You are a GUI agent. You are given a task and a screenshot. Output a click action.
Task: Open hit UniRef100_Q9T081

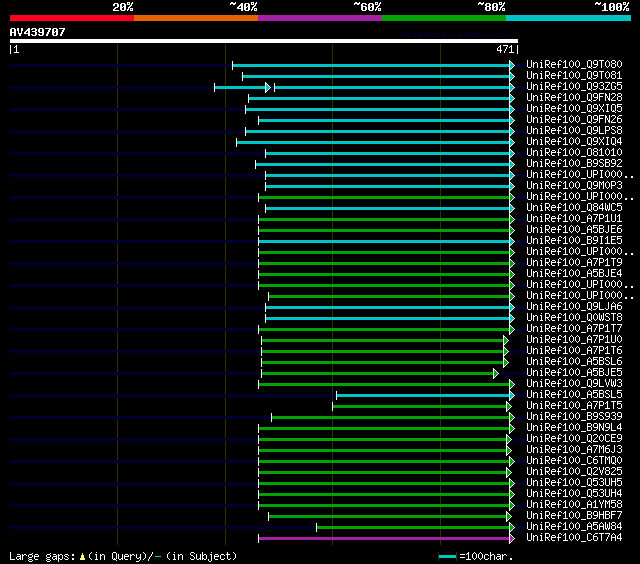[x=574, y=75]
